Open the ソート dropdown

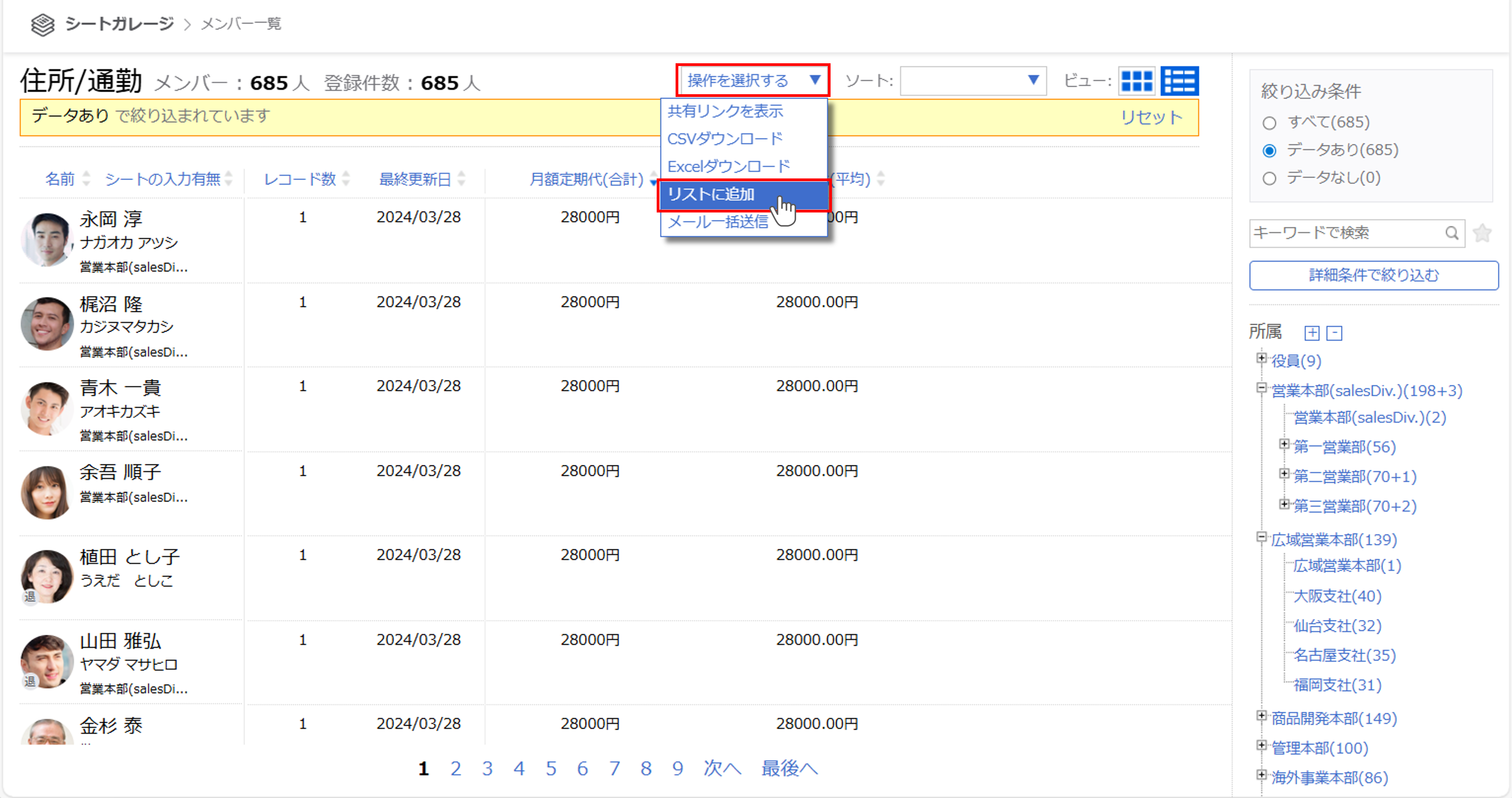(972, 81)
